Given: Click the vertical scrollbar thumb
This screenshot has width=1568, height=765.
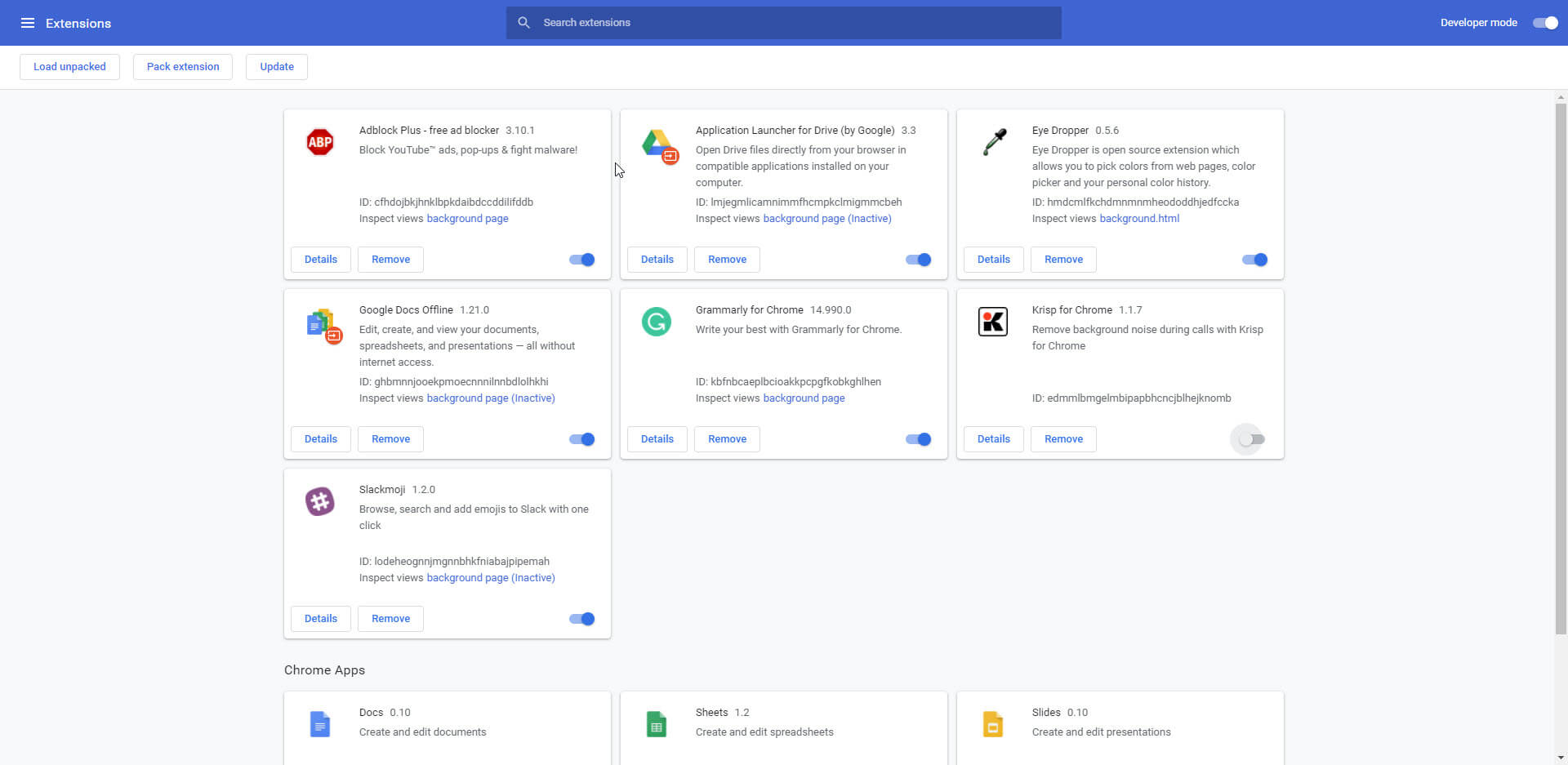Looking at the screenshot, I should [x=1561, y=368].
